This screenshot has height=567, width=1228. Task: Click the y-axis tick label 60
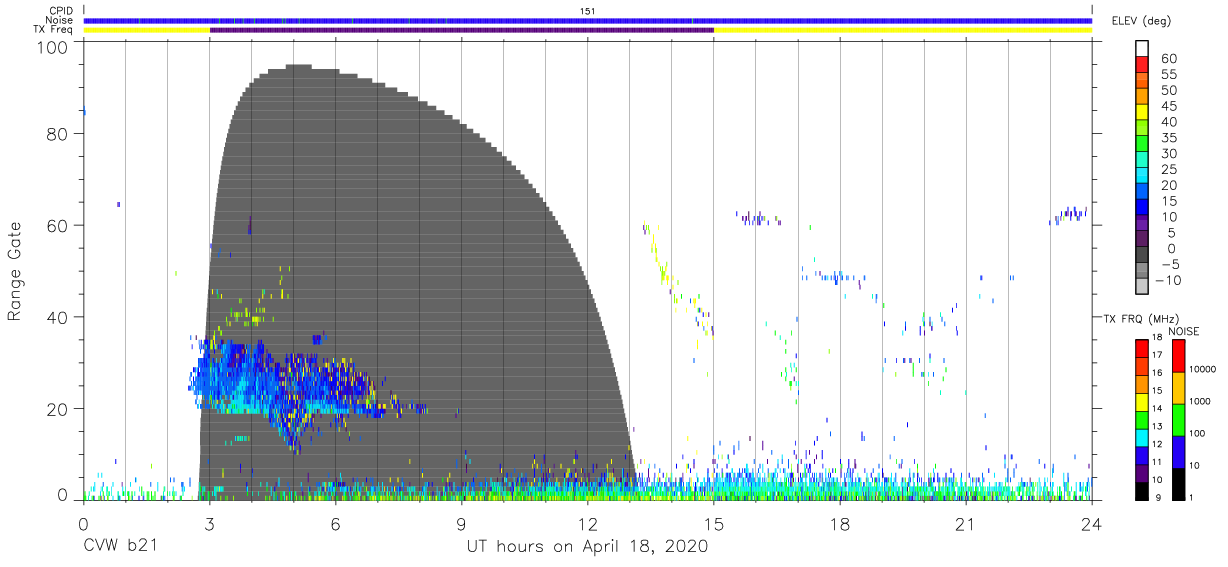59,225
